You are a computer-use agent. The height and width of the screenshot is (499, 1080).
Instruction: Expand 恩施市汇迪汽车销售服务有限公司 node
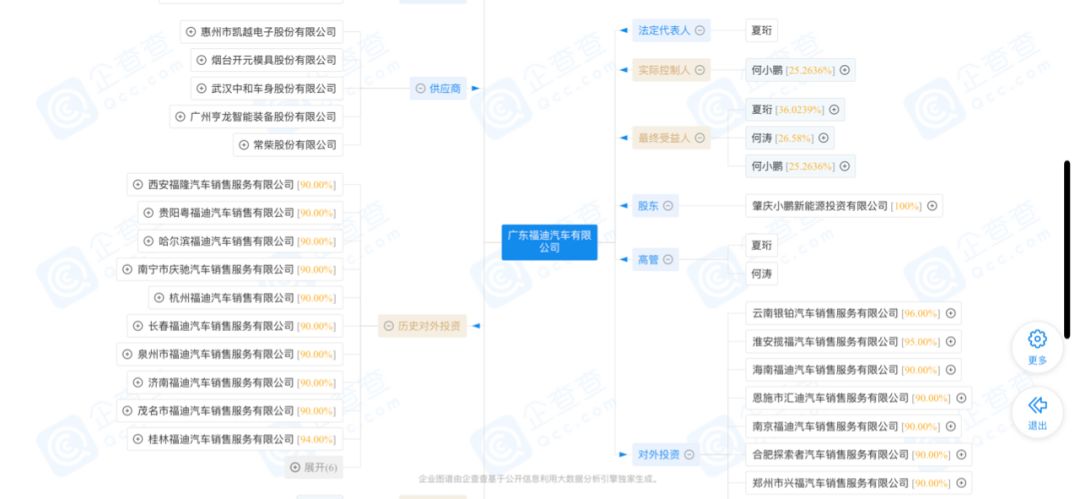[962, 398]
